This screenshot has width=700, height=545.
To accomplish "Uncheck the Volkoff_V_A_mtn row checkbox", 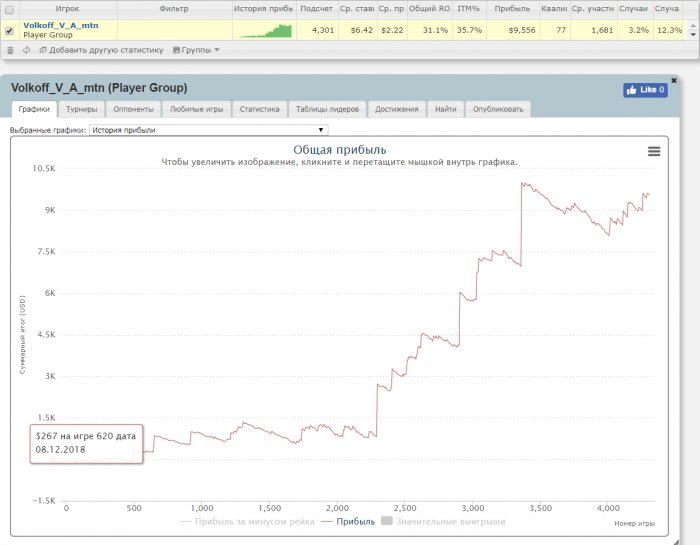I will point(9,31).
